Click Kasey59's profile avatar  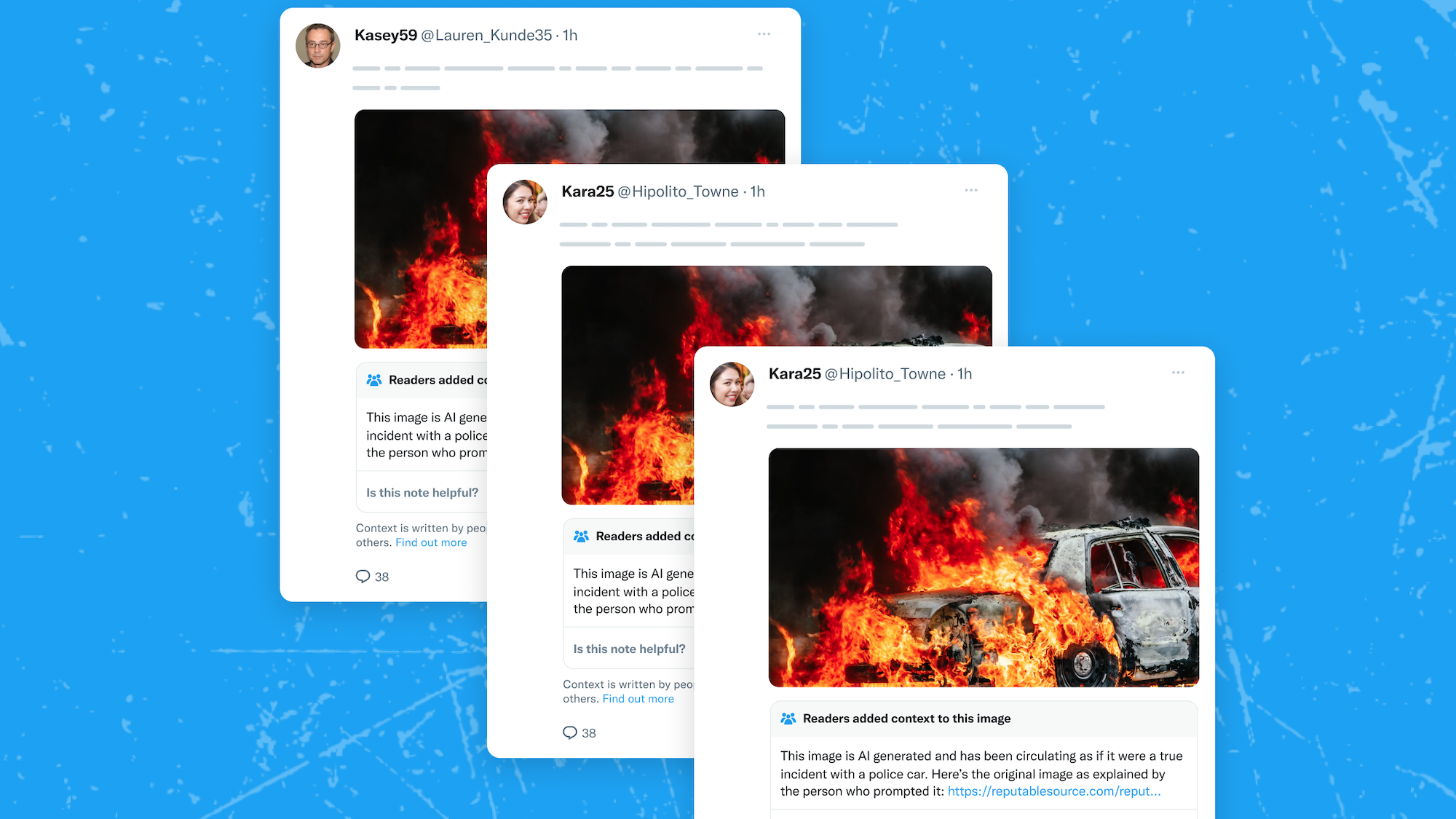318,45
